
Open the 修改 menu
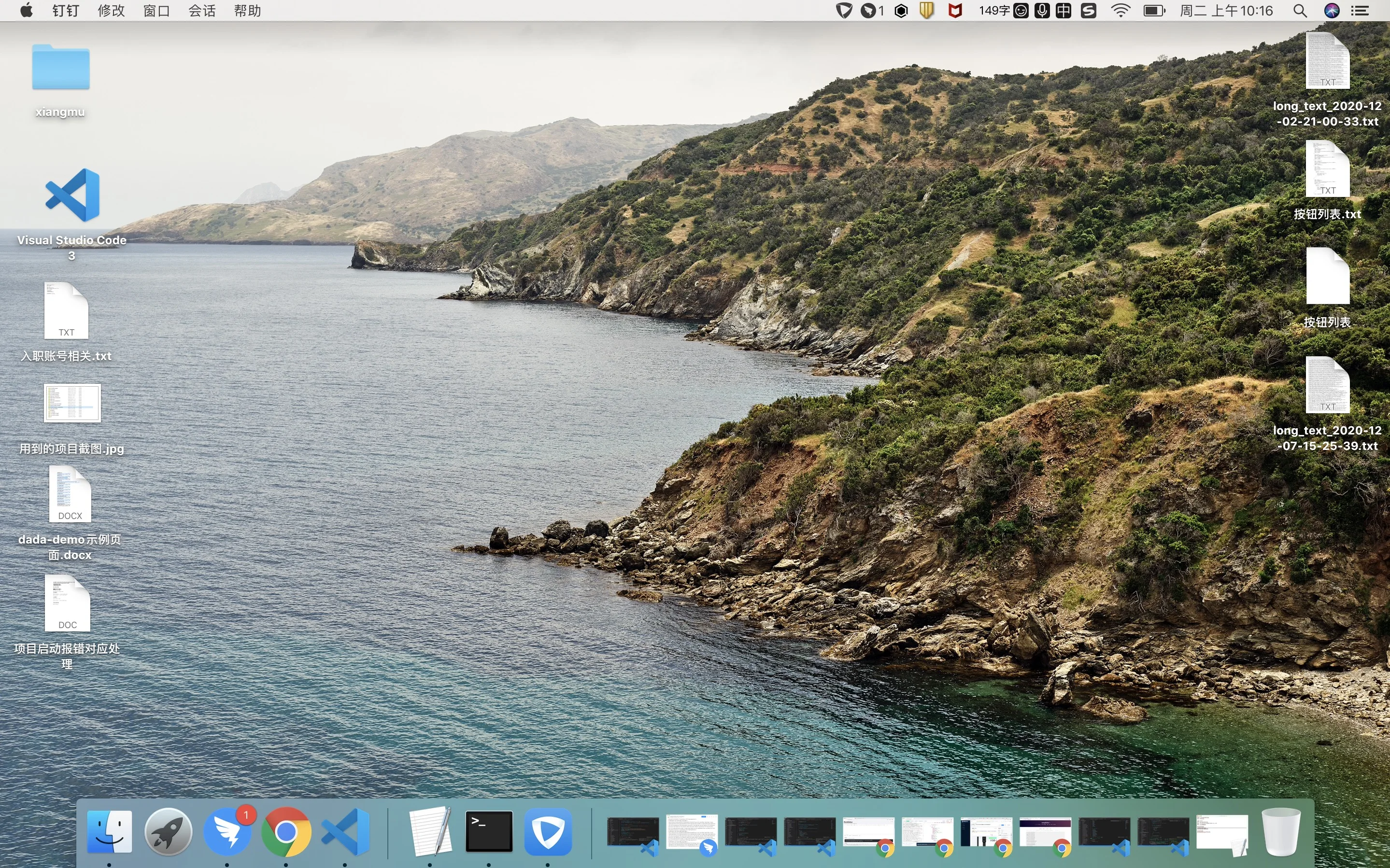click(x=111, y=11)
